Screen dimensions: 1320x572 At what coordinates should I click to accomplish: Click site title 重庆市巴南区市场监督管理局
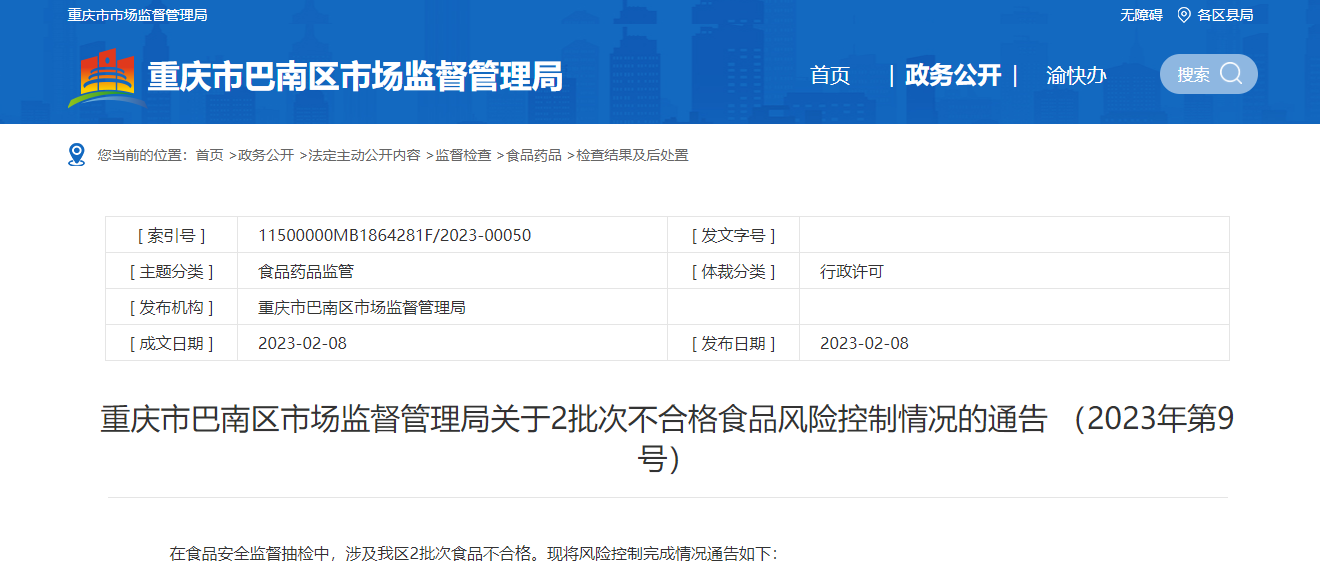click(355, 76)
